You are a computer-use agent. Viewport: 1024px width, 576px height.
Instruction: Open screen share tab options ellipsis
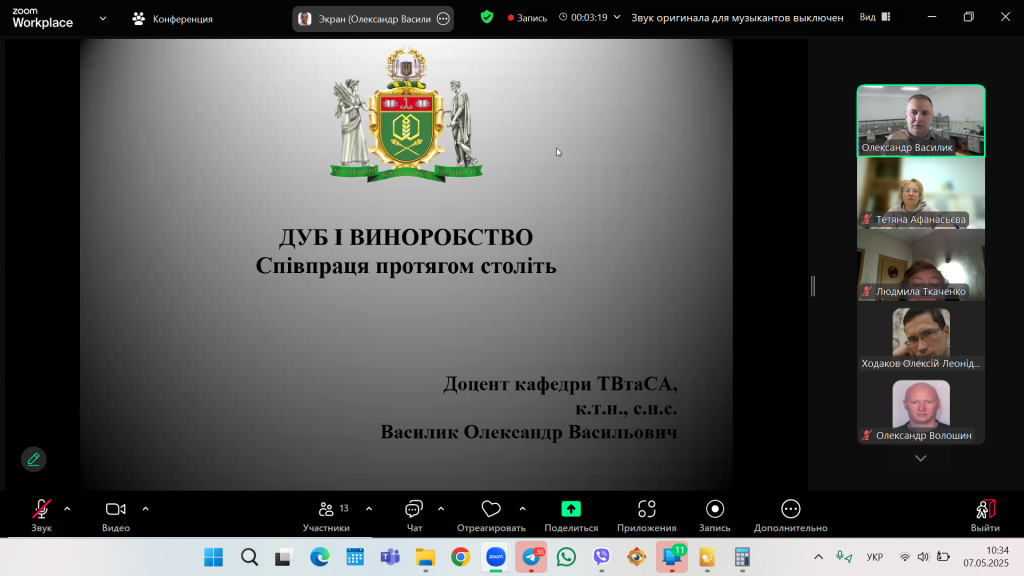[x=443, y=19]
